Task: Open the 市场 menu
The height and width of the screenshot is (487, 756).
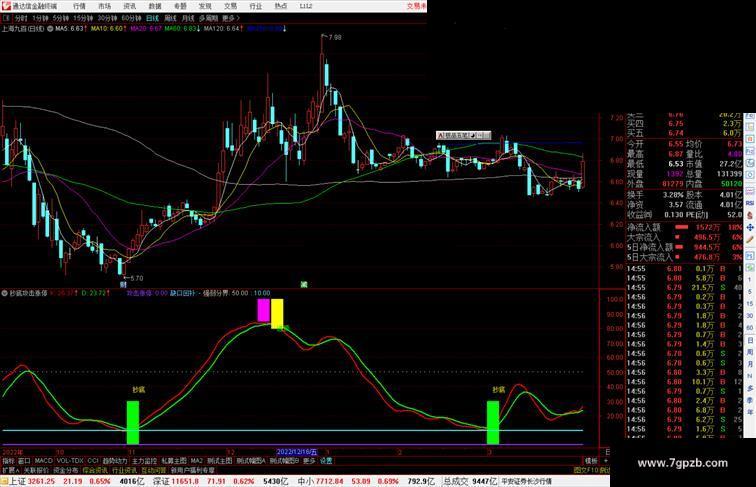Action: 104,6
